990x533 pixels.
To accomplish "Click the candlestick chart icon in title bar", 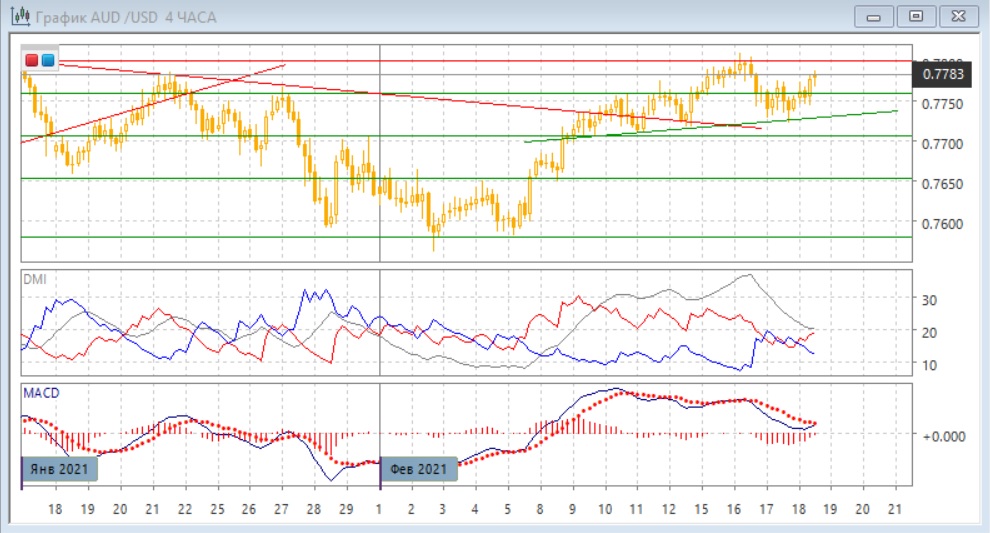I will coord(18,17).
